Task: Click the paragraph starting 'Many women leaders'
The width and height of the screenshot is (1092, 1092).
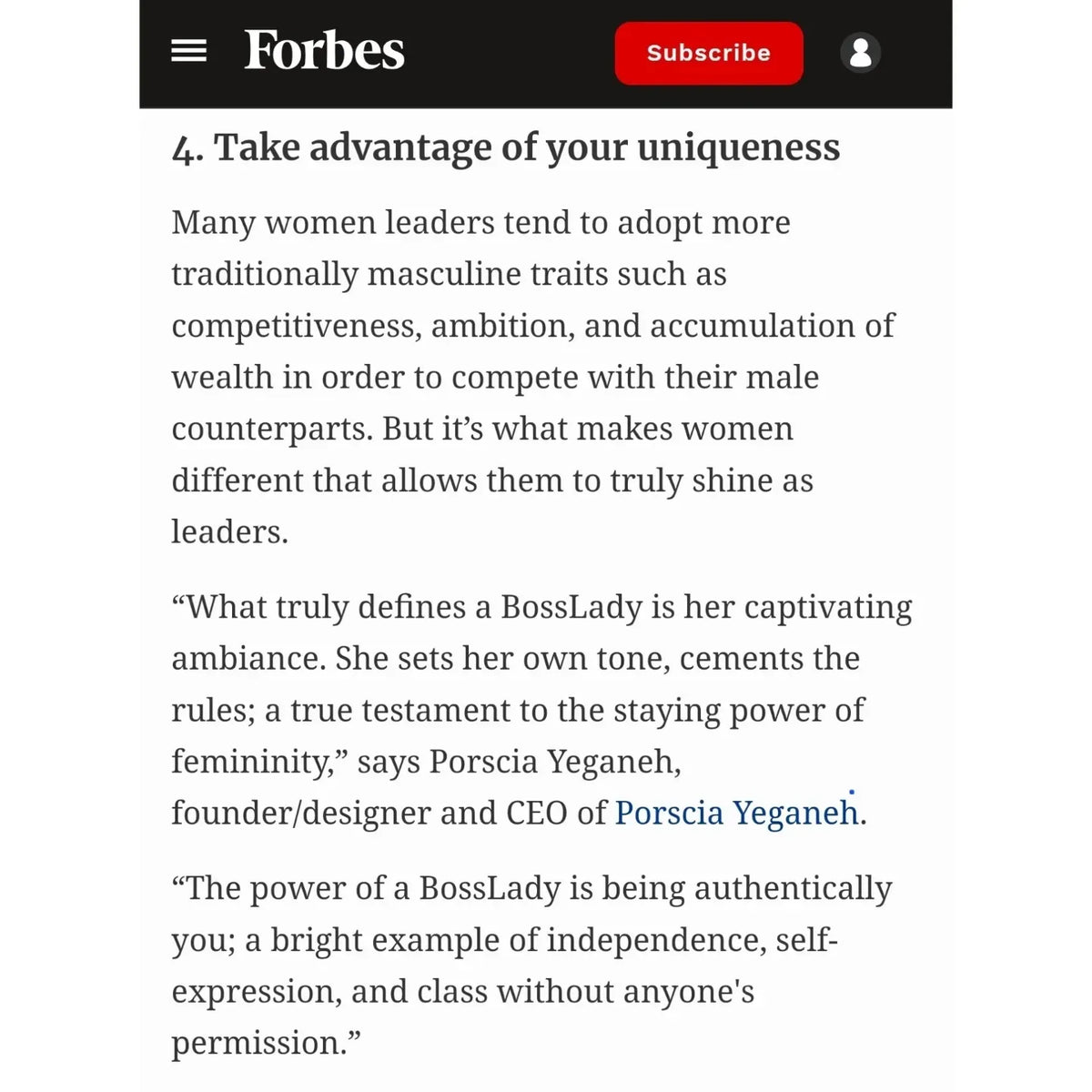Action: click(533, 377)
